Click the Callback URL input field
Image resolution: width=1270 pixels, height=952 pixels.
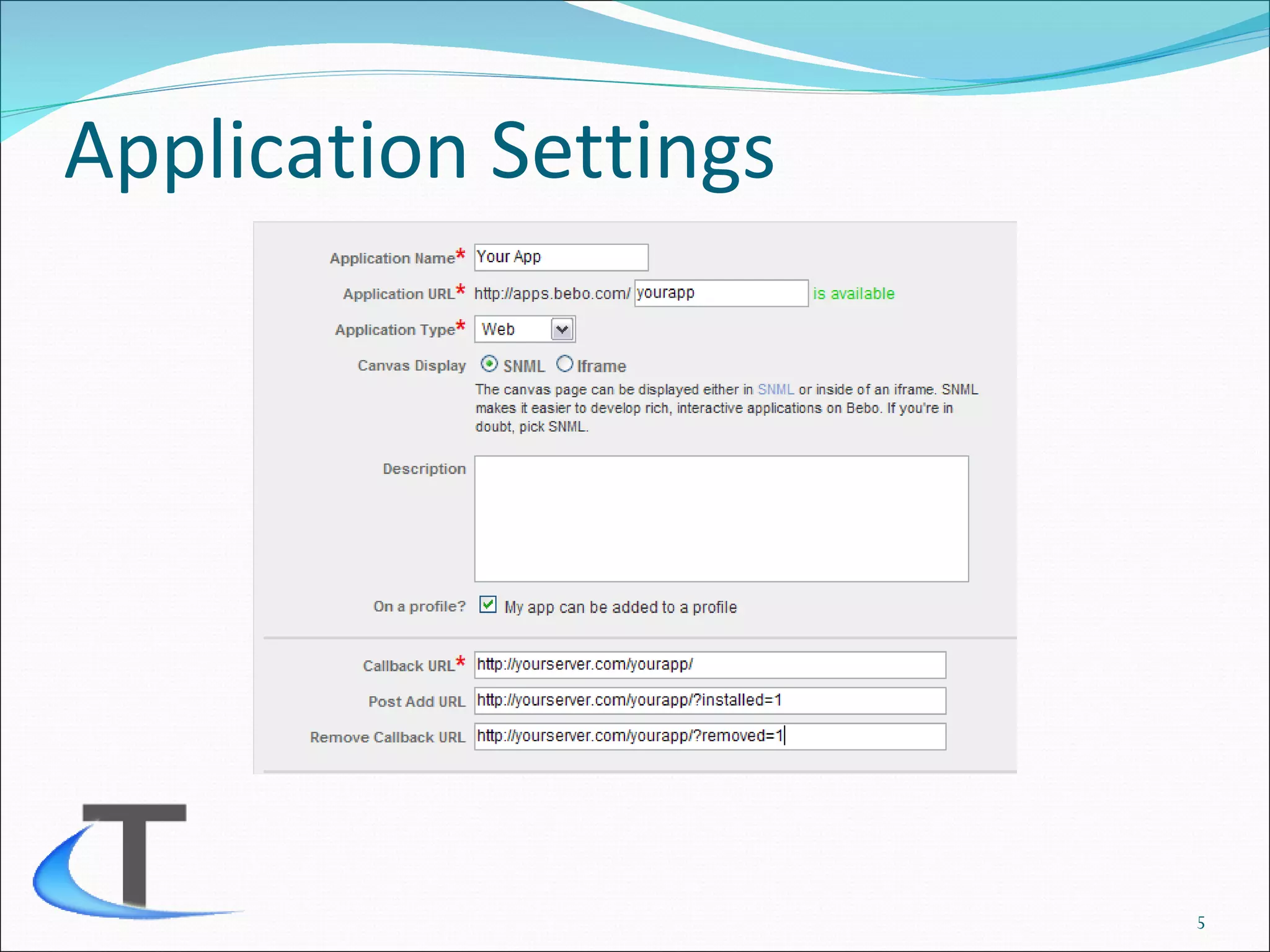(709, 664)
